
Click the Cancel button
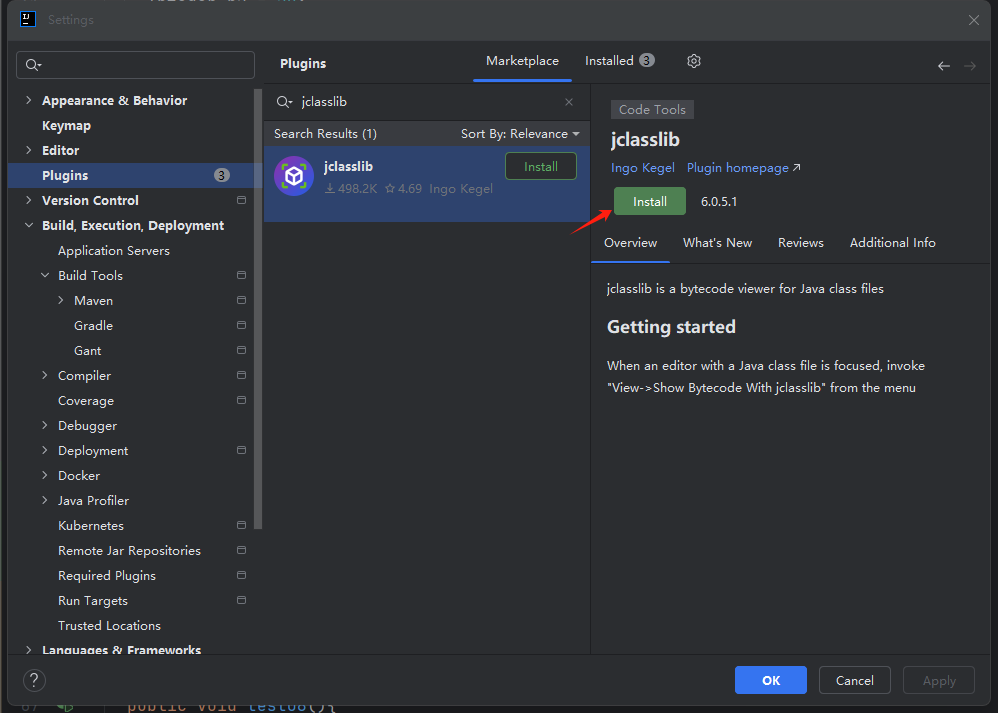tap(854, 681)
